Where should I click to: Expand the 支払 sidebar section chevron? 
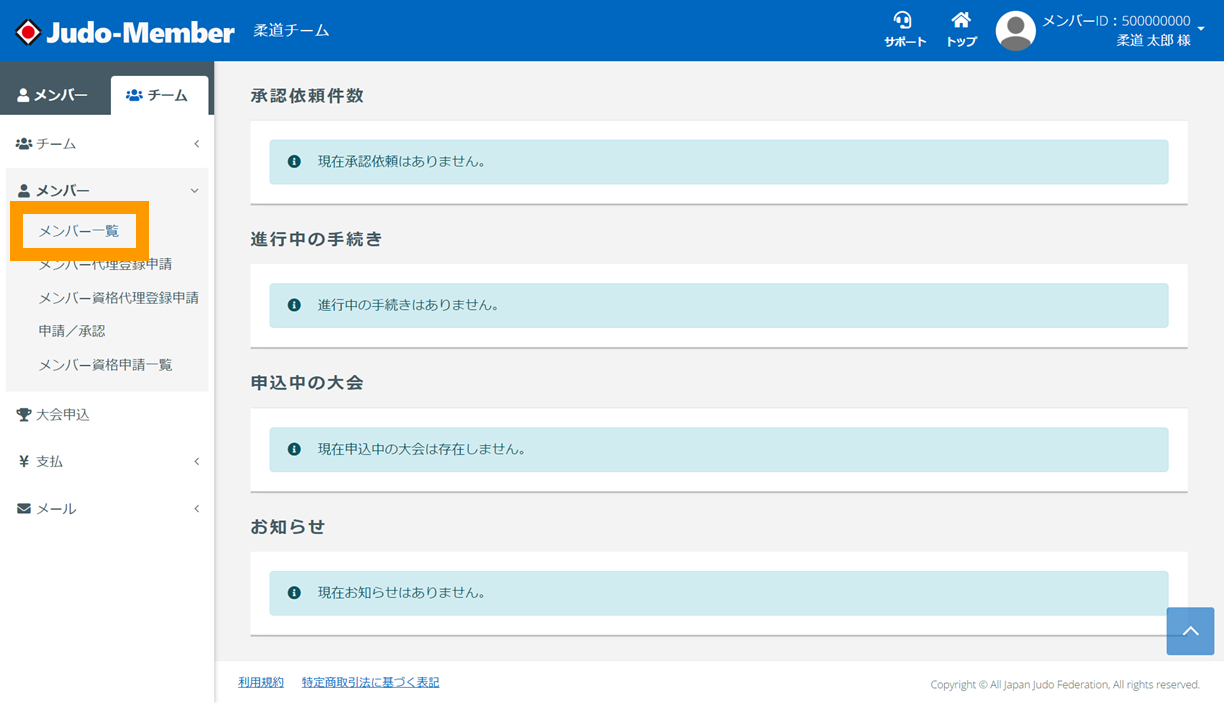coord(197,461)
